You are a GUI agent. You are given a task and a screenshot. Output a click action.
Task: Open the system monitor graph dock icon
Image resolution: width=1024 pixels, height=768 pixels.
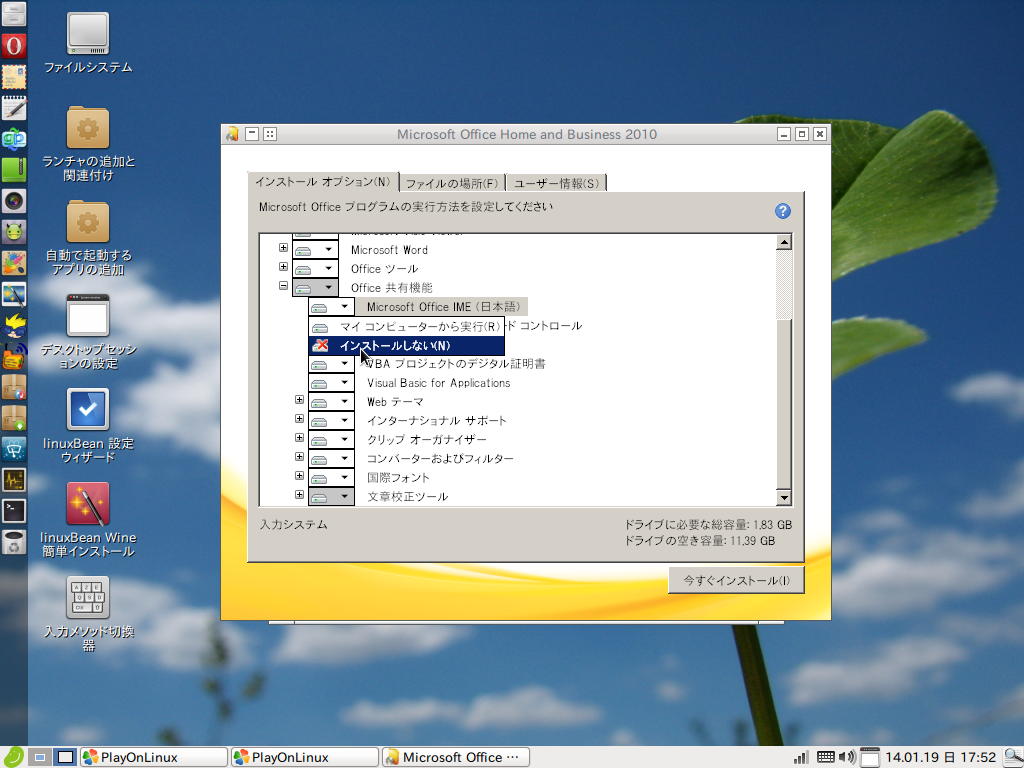coord(13,480)
